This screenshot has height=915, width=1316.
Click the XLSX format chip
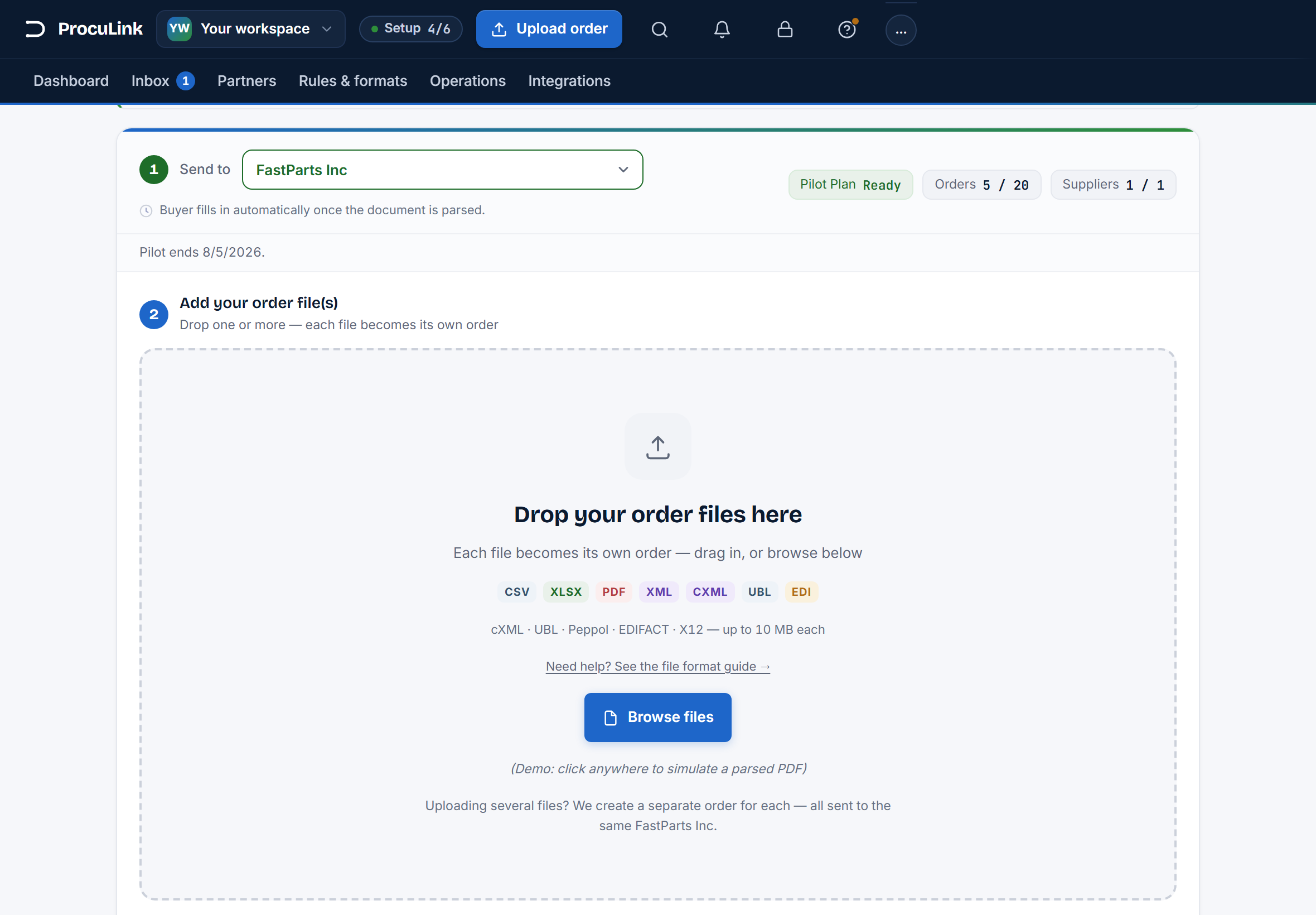565,591
